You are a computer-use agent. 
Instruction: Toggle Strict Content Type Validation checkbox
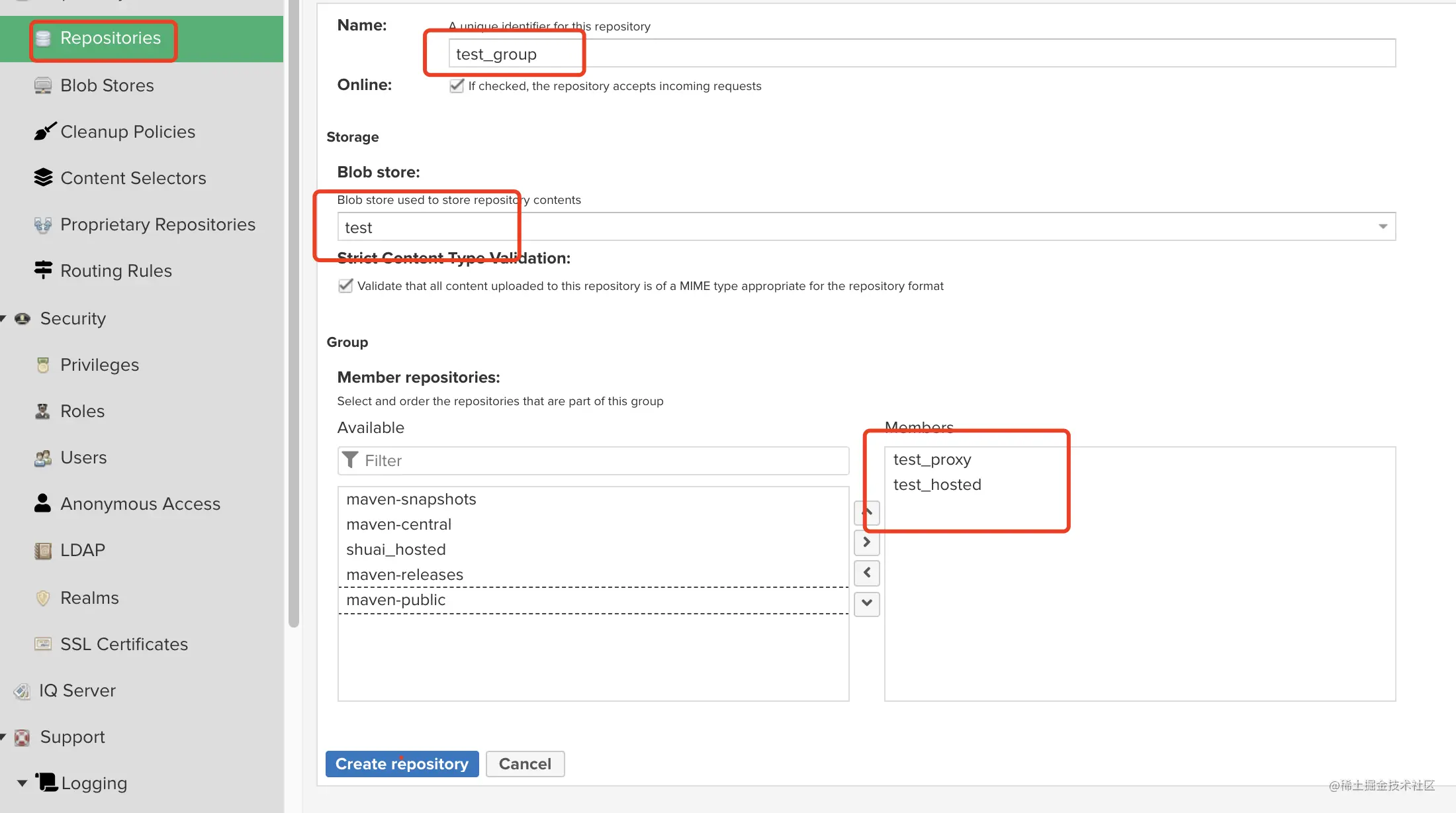click(345, 285)
